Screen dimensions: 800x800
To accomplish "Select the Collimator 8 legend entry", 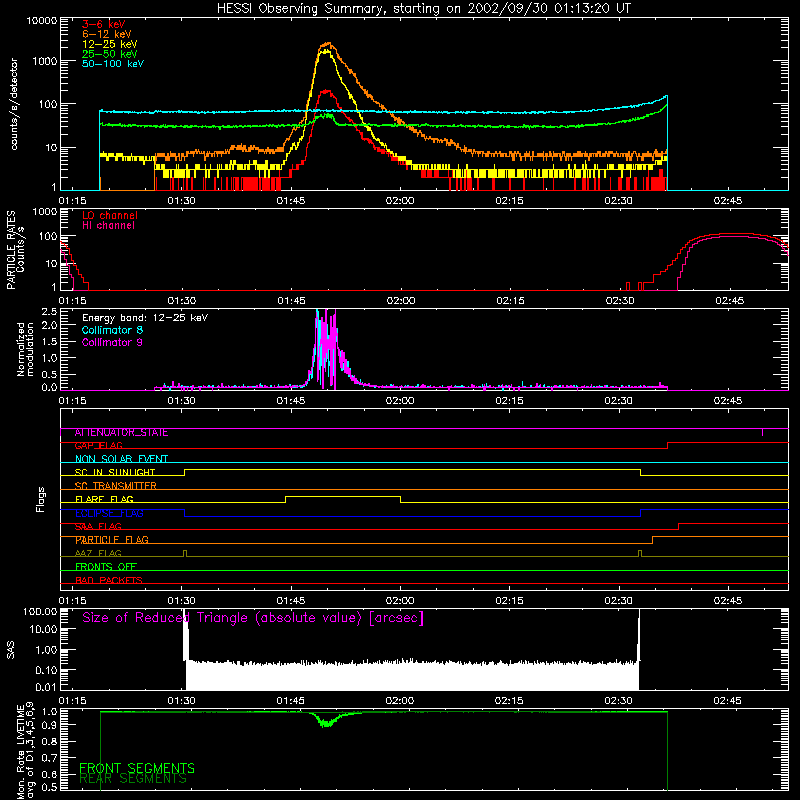I will 112,330.
